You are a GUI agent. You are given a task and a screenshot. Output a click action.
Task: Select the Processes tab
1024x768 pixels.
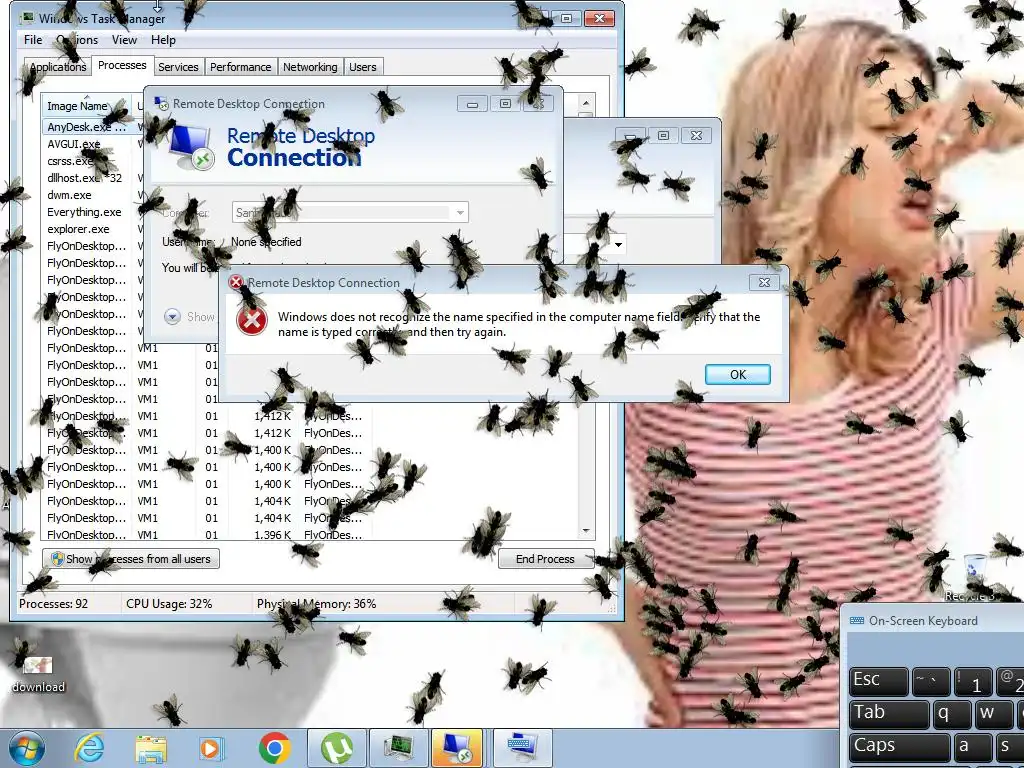[x=122, y=65]
